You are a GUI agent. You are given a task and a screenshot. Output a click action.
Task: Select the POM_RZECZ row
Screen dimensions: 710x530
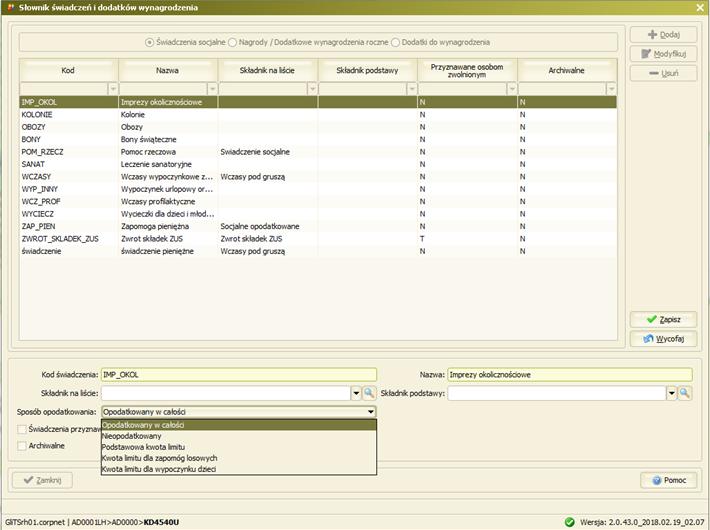tap(318, 152)
